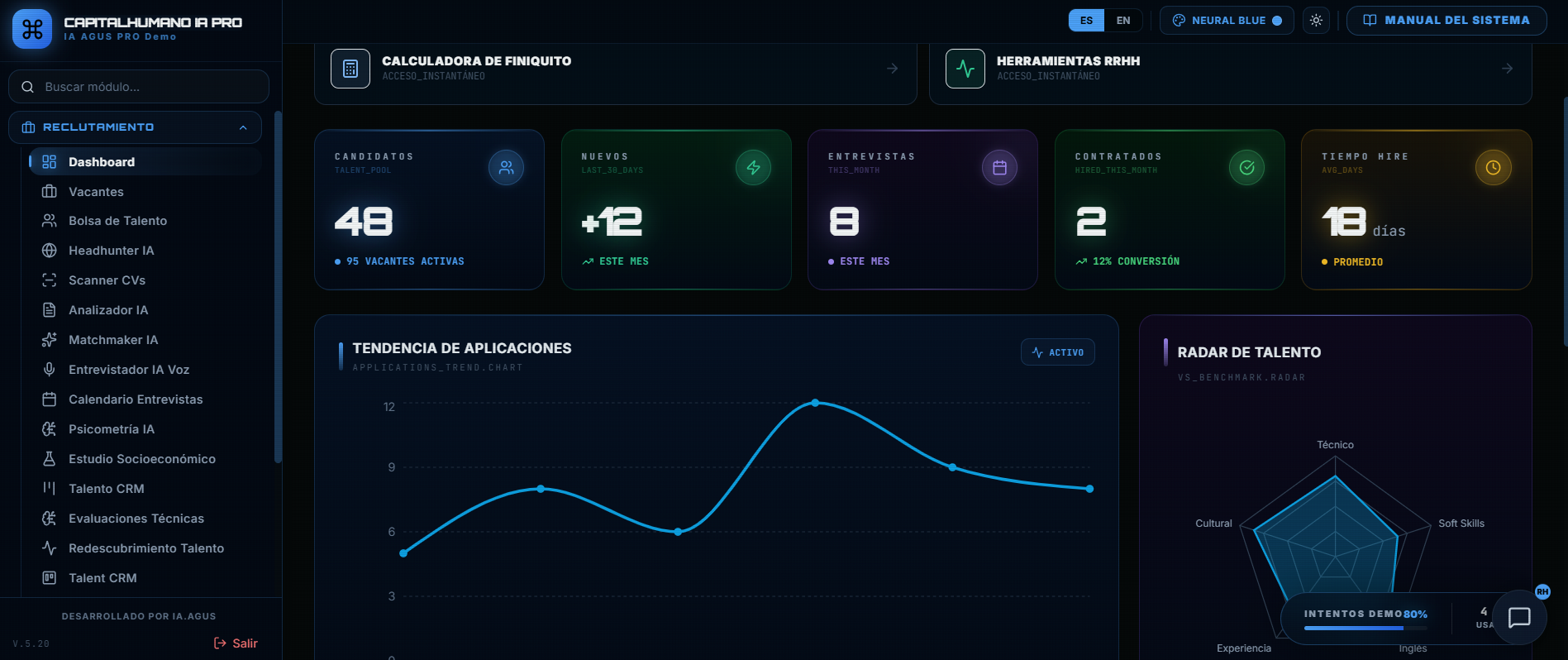Viewport: 1568px width, 660px height.
Task: Click the Scanner CVs scan icon
Action: 50,280
